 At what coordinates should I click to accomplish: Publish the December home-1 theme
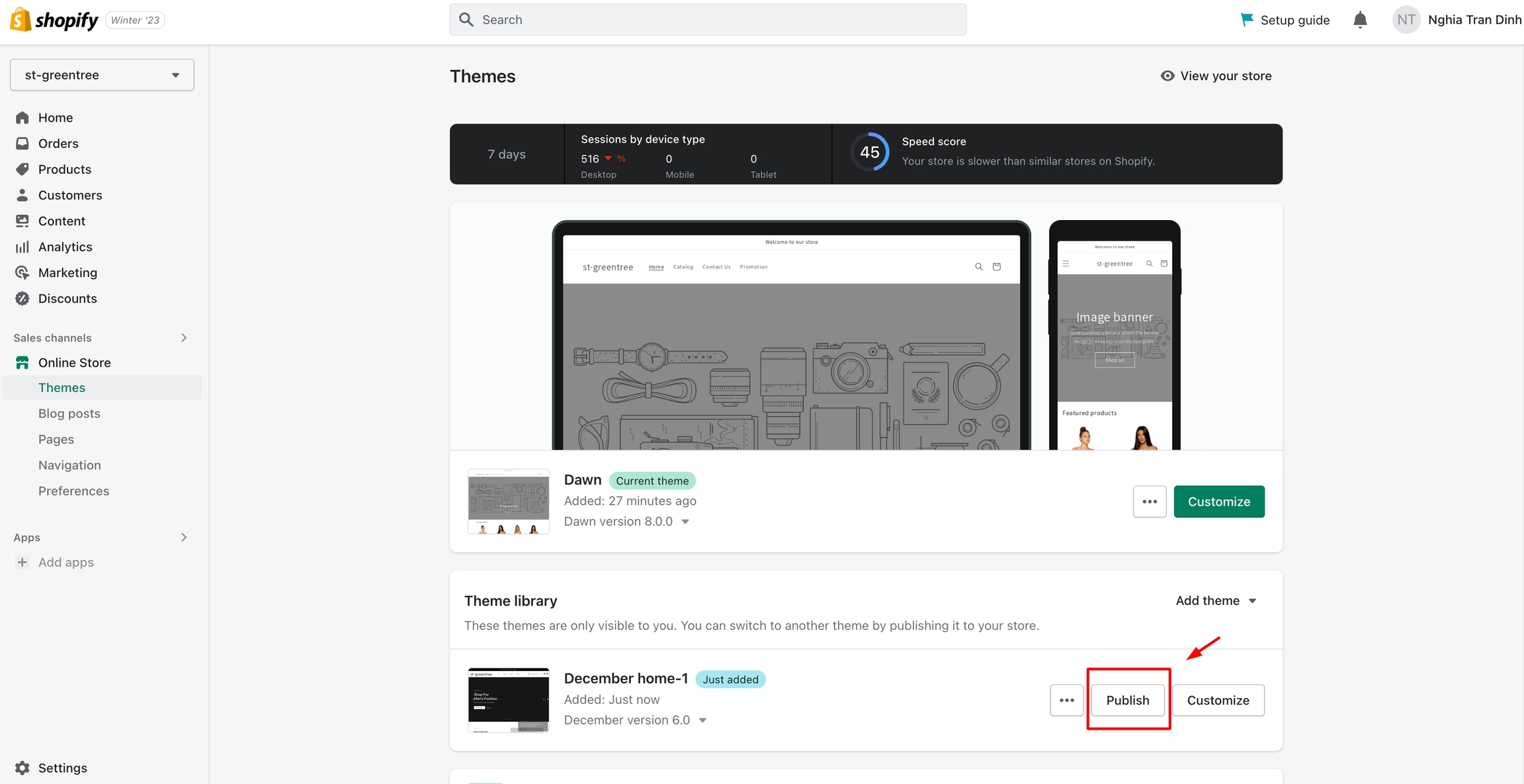[1127, 700]
